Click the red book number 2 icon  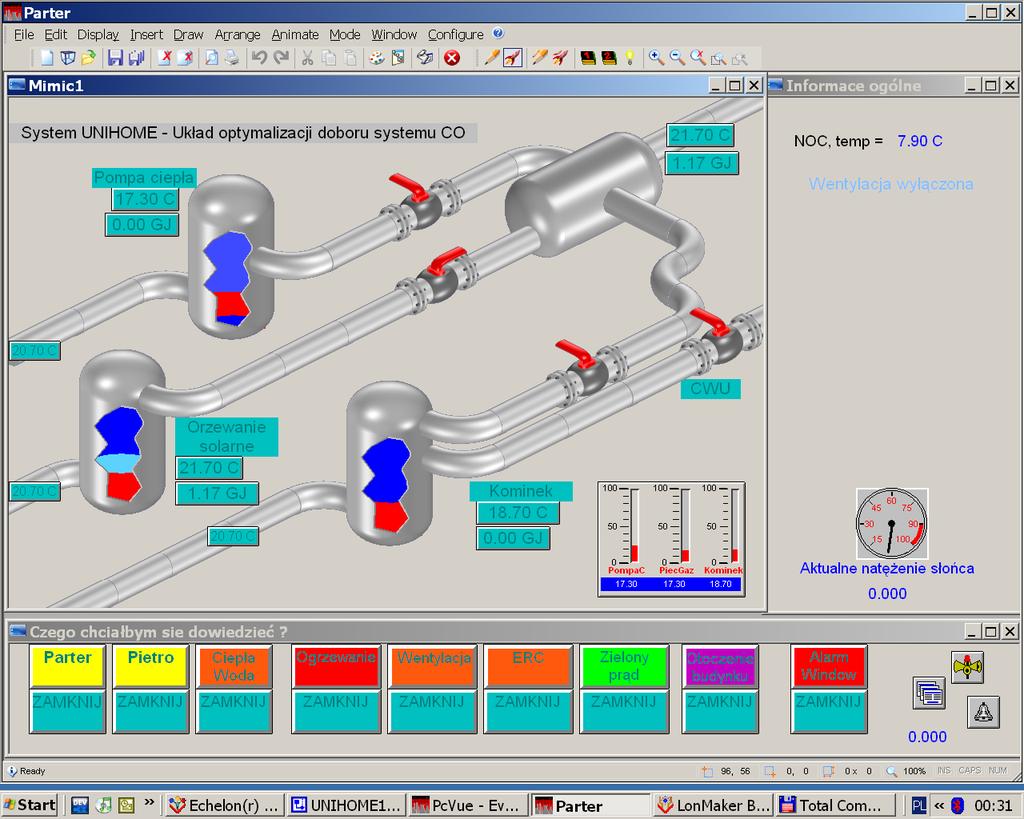[x=609, y=58]
